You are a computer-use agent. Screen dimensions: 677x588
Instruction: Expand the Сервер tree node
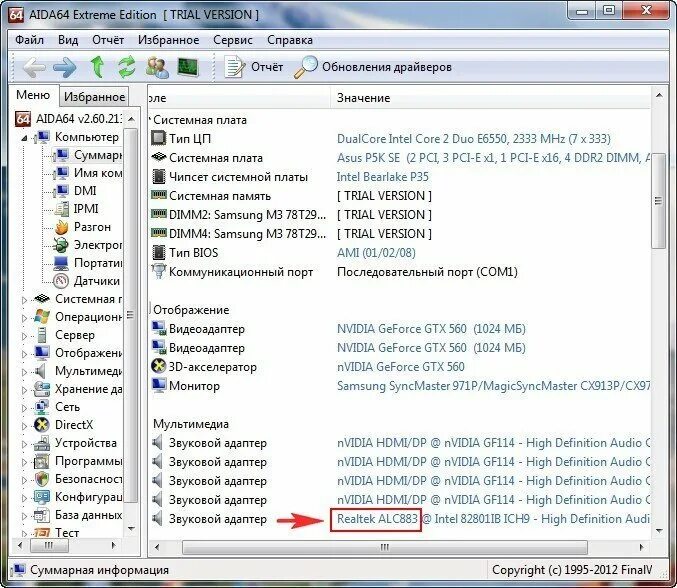[x=24, y=336]
